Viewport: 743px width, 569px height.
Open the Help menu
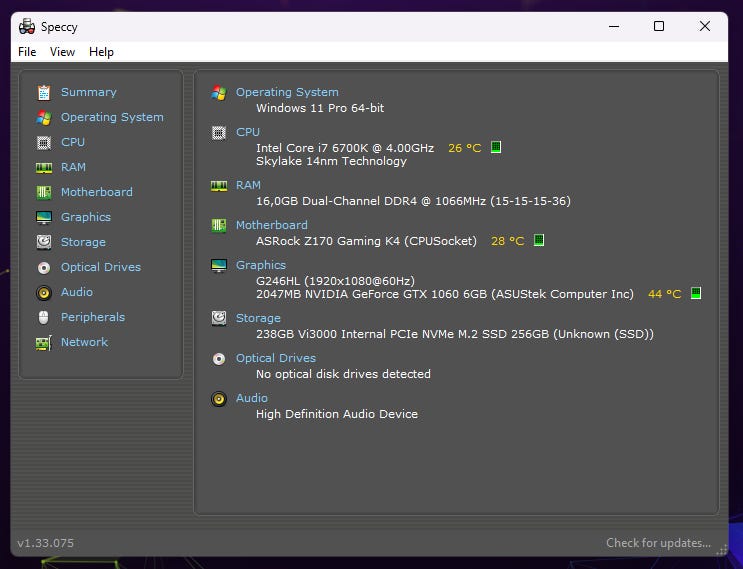(101, 52)
